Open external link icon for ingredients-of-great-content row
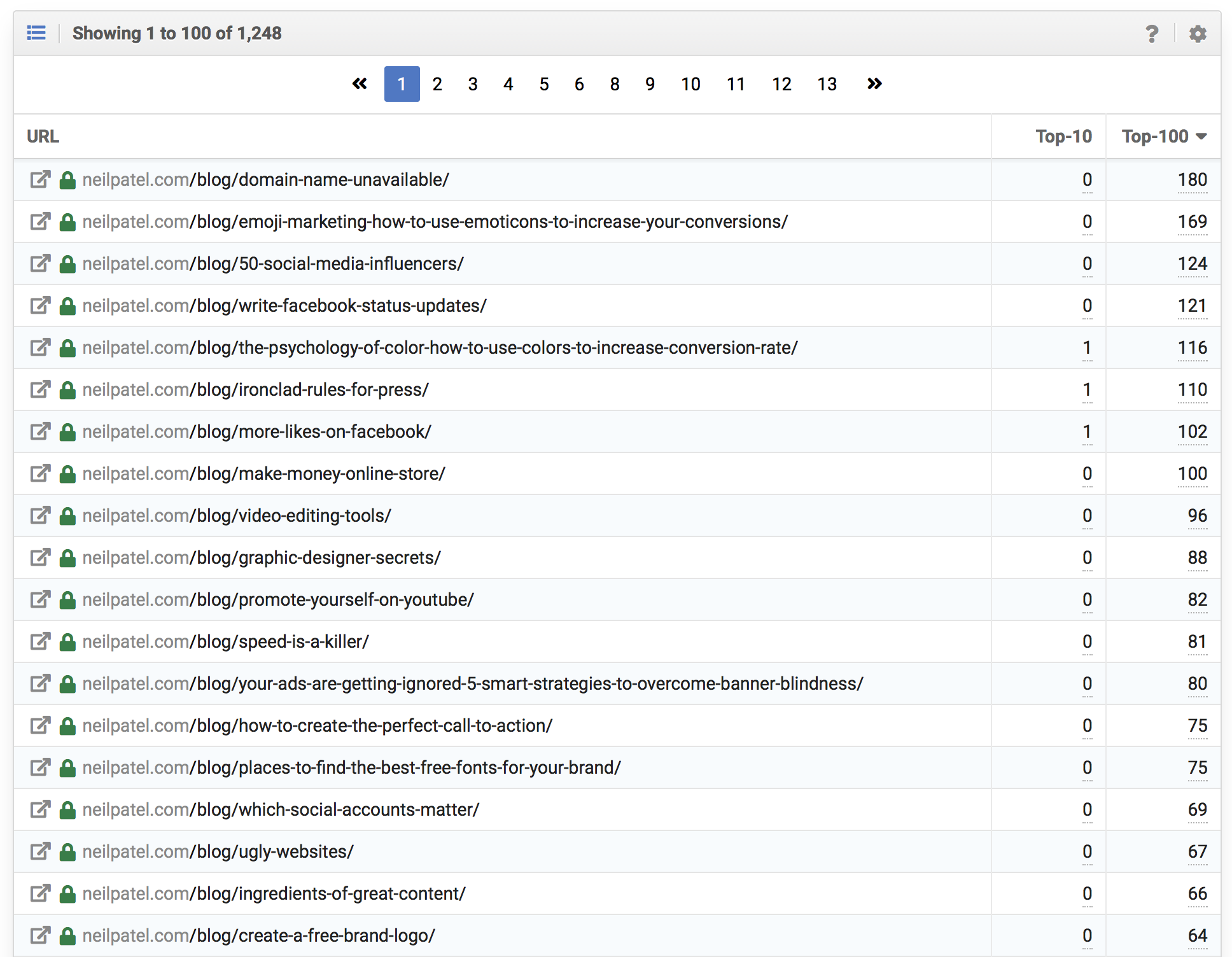This screenshot has width=1232, height=957. pyautogui.click(x=40, y=893)
